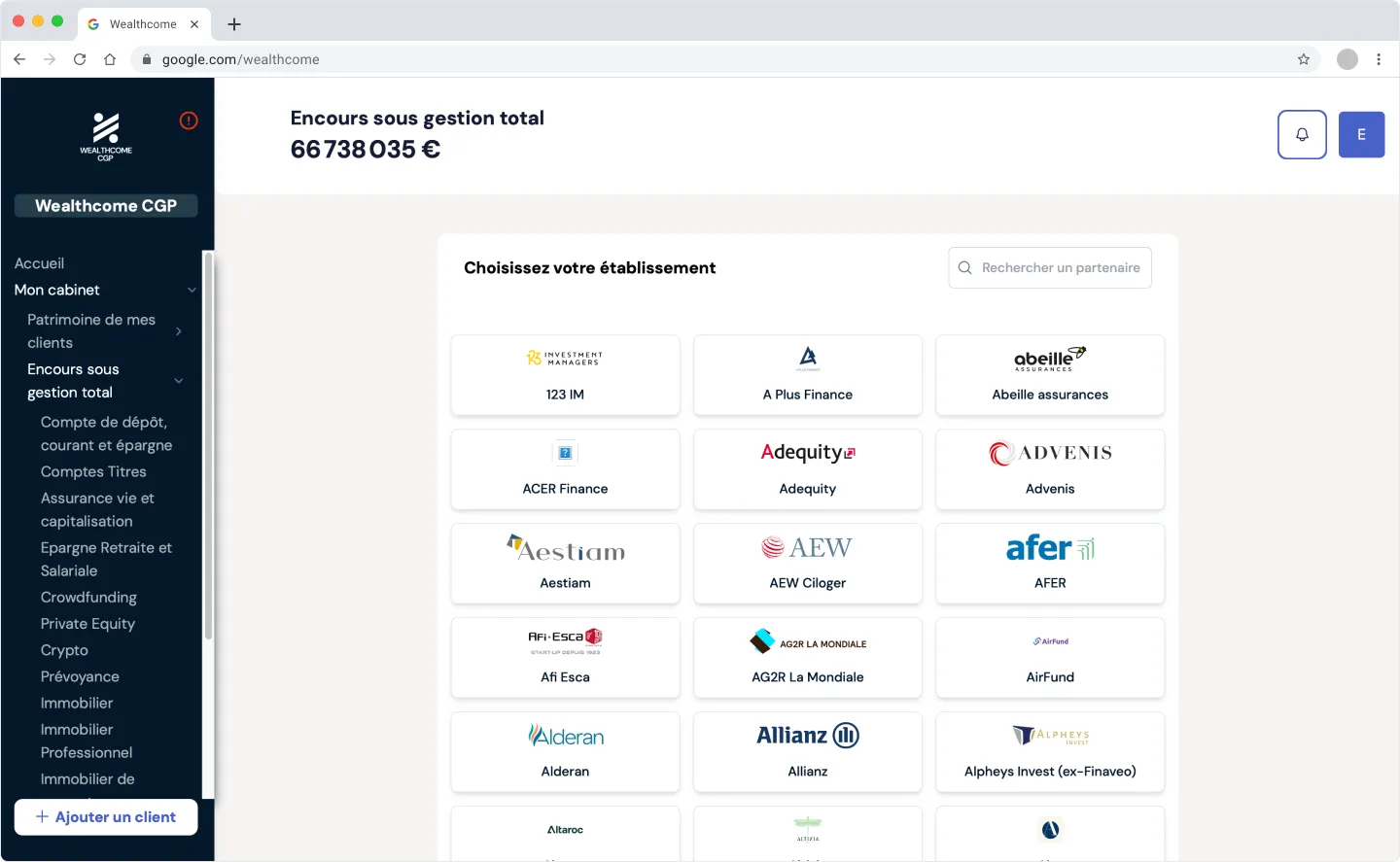The height and width of the screenshot is (862, 1400).
Task: Select the AEW Ciloger logo
Action: tap(808, 548)
